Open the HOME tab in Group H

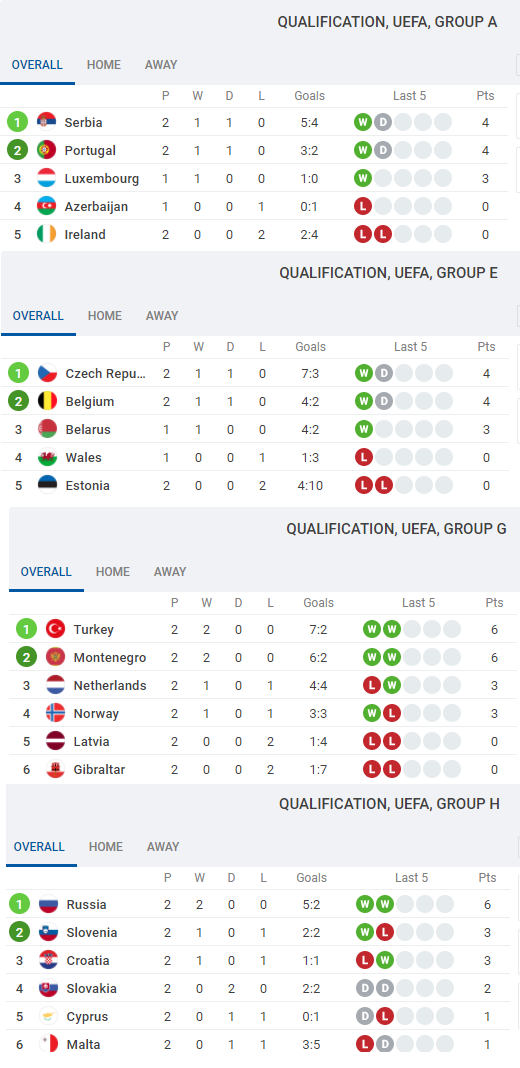(106, 847)
